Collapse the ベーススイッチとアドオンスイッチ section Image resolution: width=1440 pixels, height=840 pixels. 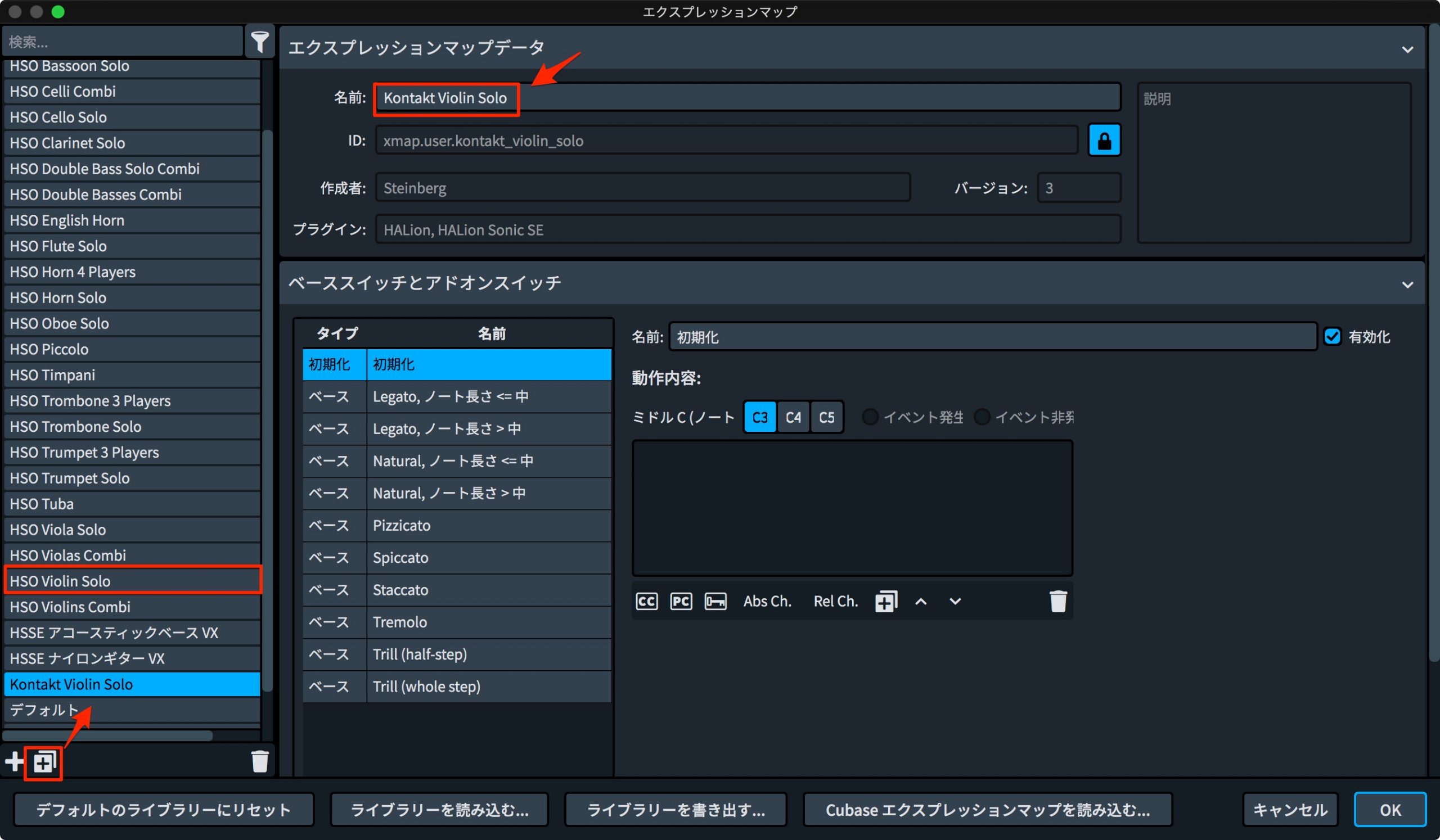pos(1407,284)
